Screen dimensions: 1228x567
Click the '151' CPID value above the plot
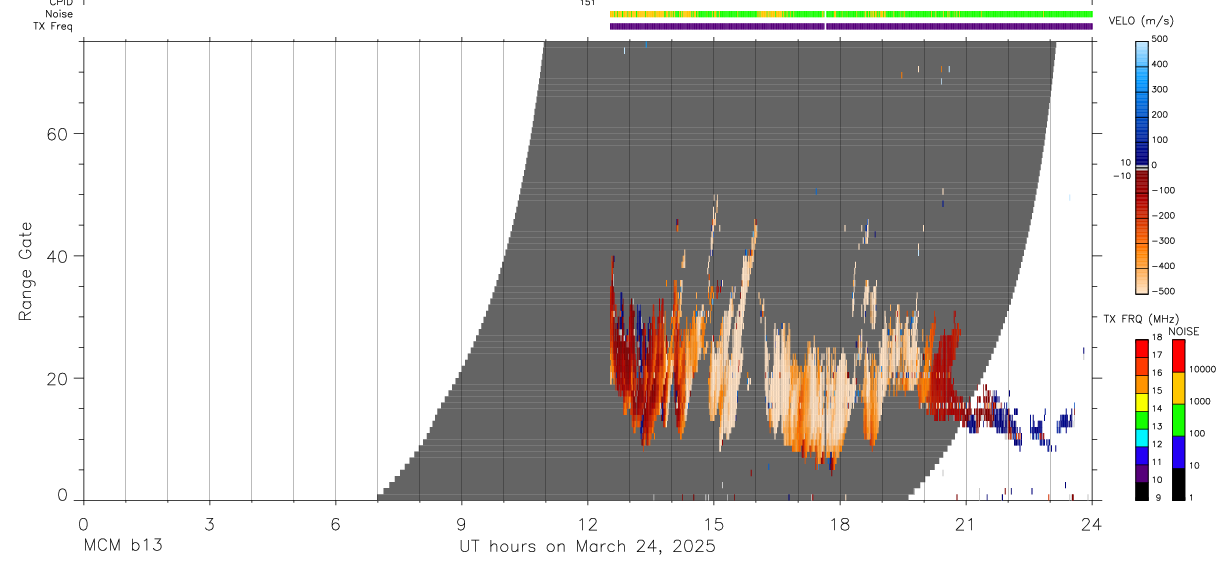(587, 3)
